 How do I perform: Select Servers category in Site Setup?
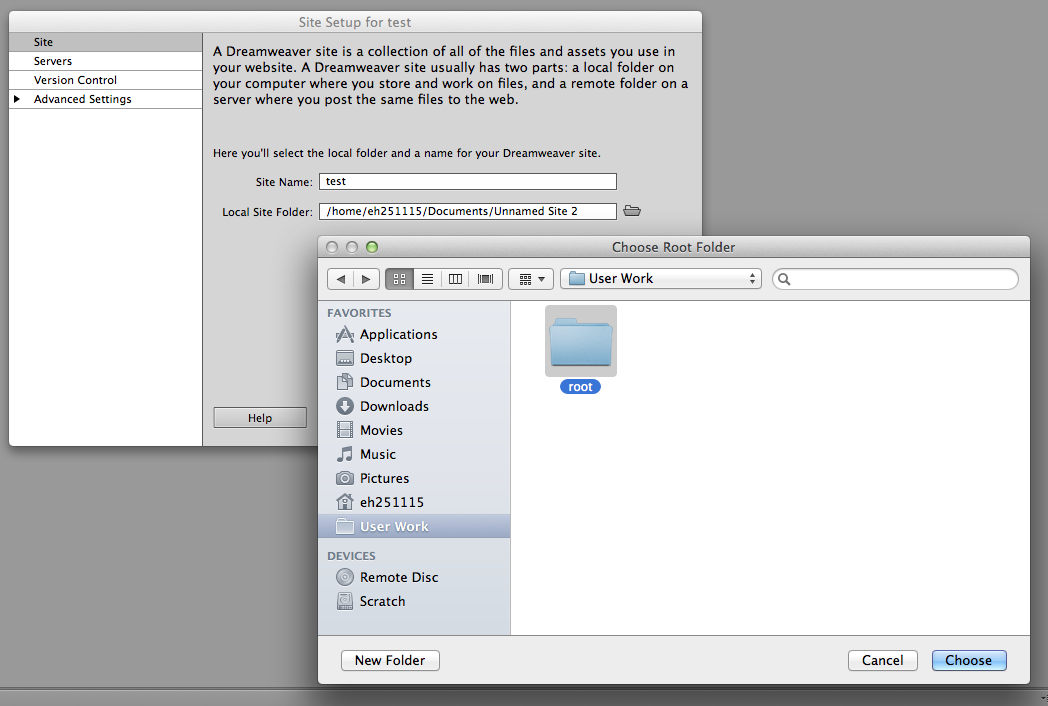[x=106, y=61]
